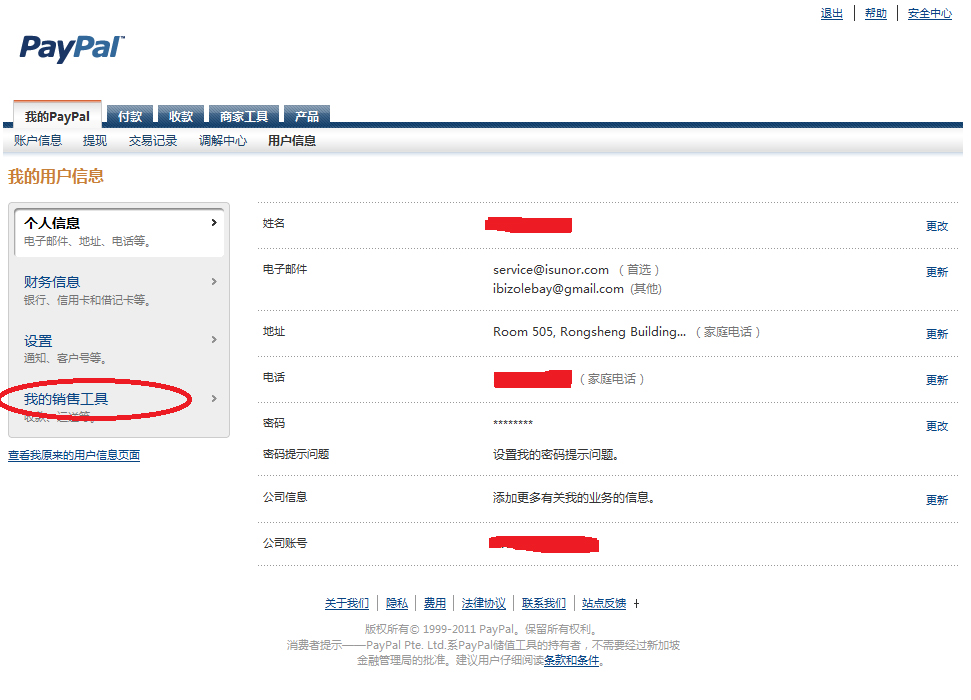Viewport: 971px width, 700px height.
Task: Click 更改 next to 姓名
Action: pyautogui.click(x=936, y=226)
